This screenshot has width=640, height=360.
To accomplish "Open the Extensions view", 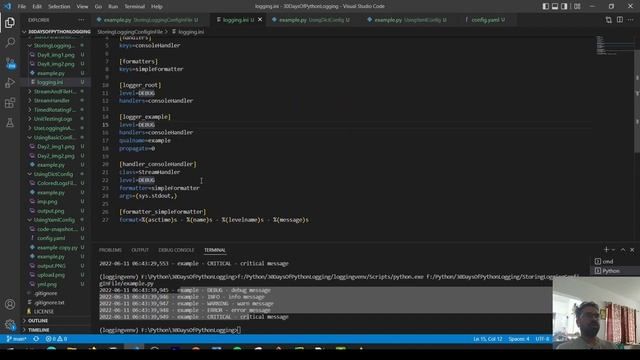I will [10, 103].
